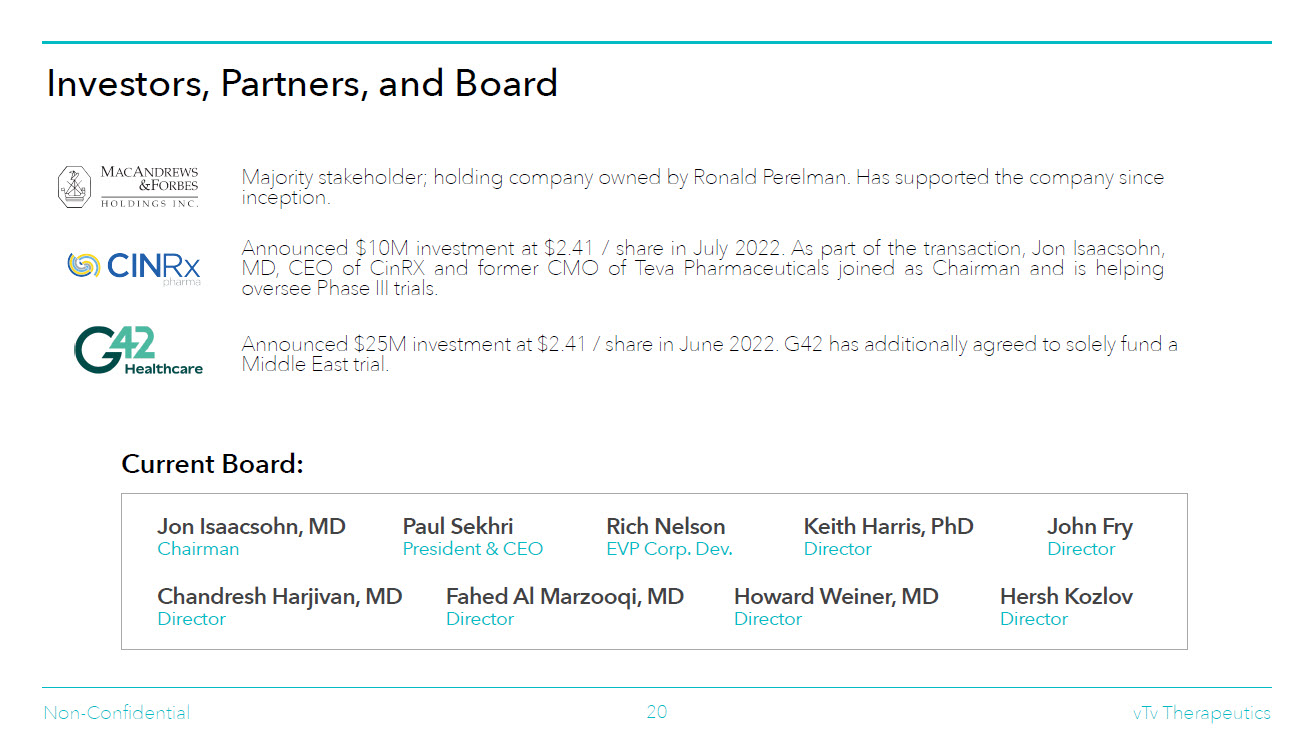Click the 'Non-Confidential' footer text
Viewport: 1311px width, 733px height.
click(x=116, y=713)
